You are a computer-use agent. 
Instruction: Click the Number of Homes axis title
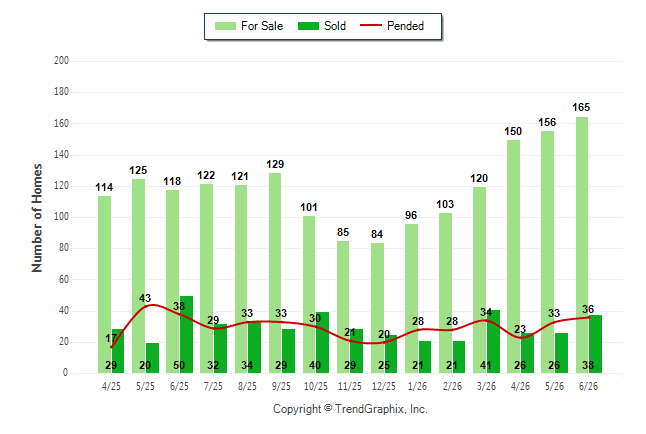point(37,218)
